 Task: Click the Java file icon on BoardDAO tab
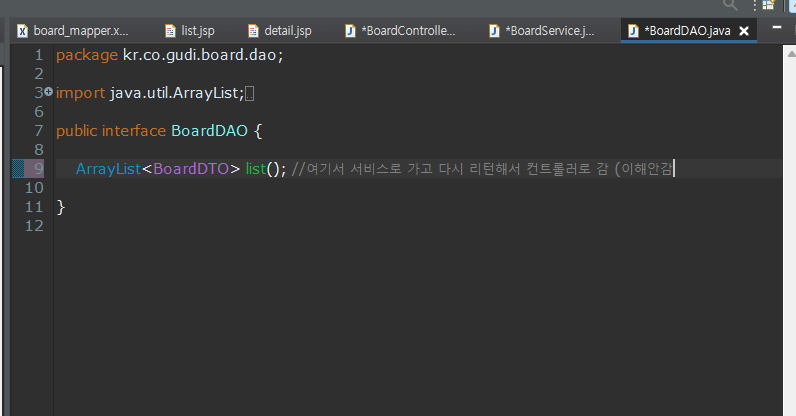pyautogui.click(x=633, y=31)
